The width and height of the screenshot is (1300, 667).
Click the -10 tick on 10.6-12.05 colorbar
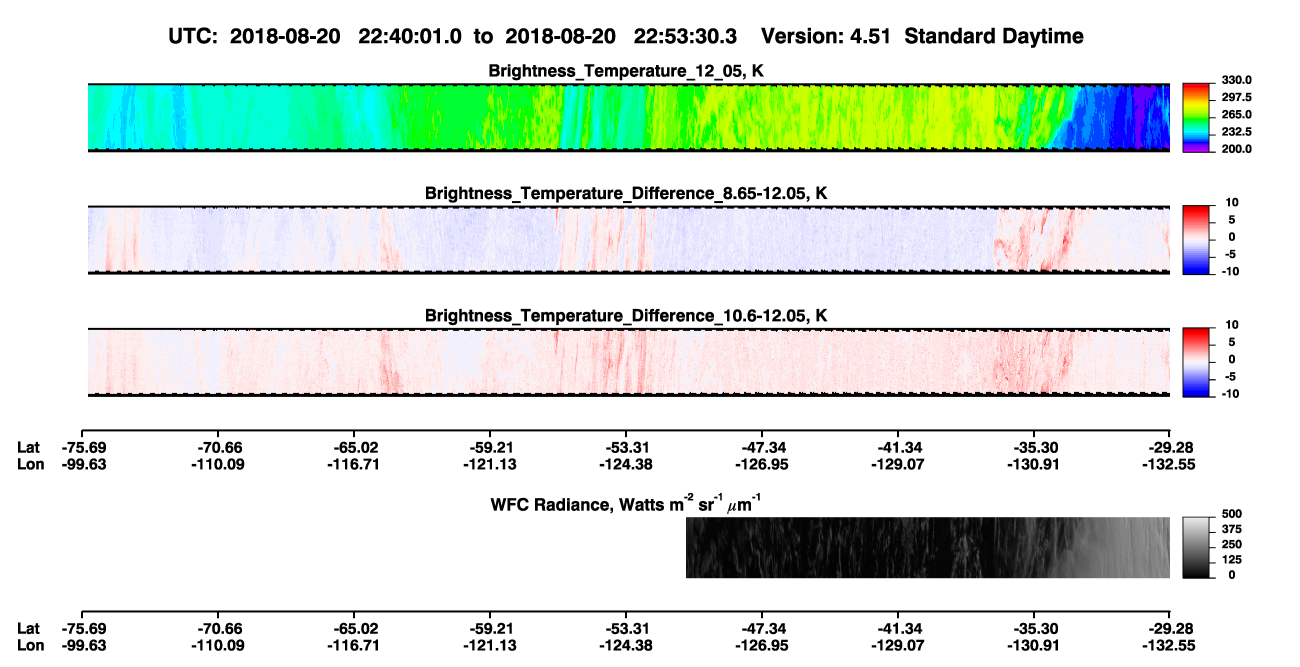[x=1230, y=392]
